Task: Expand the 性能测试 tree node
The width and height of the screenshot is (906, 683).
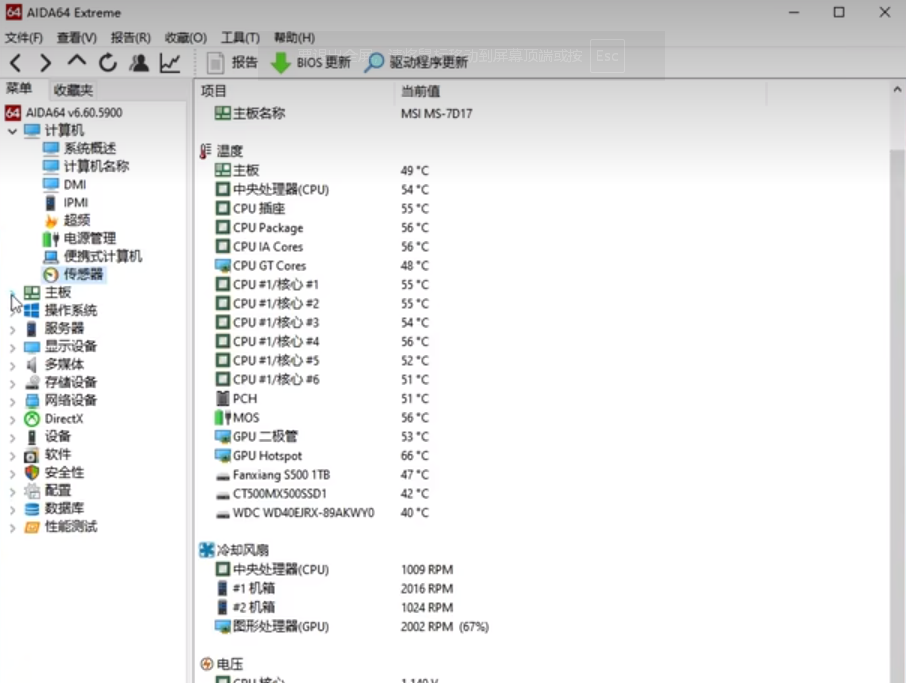Action: point(13,528)
